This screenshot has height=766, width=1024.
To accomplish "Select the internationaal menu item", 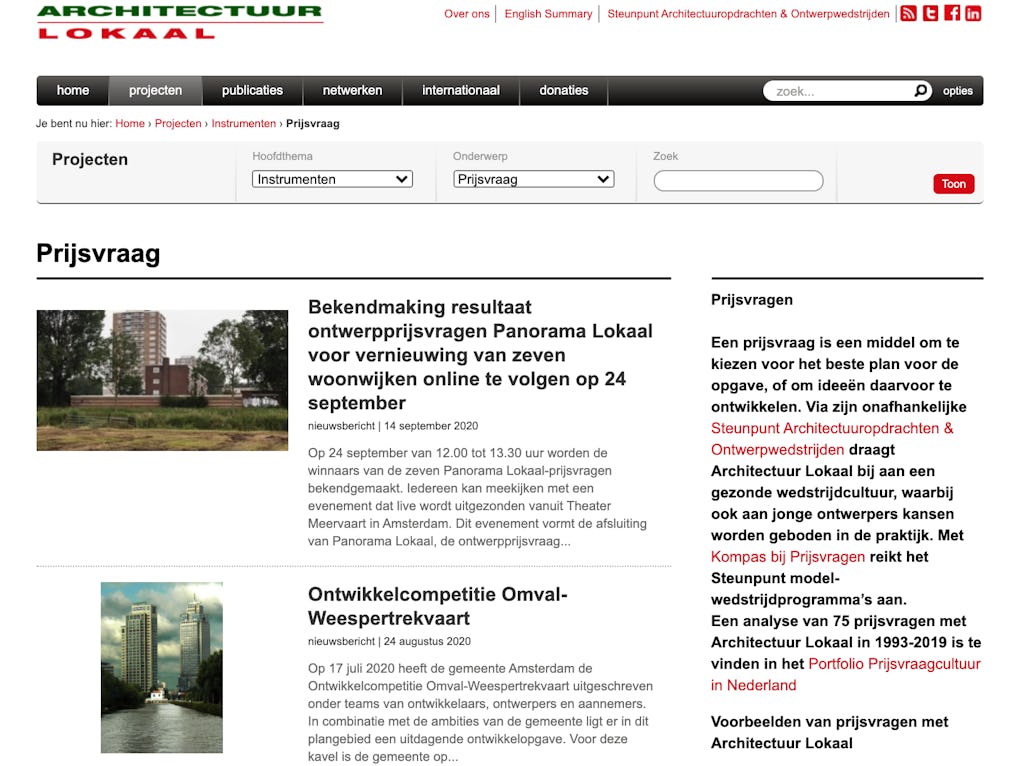I will (460, 91).
